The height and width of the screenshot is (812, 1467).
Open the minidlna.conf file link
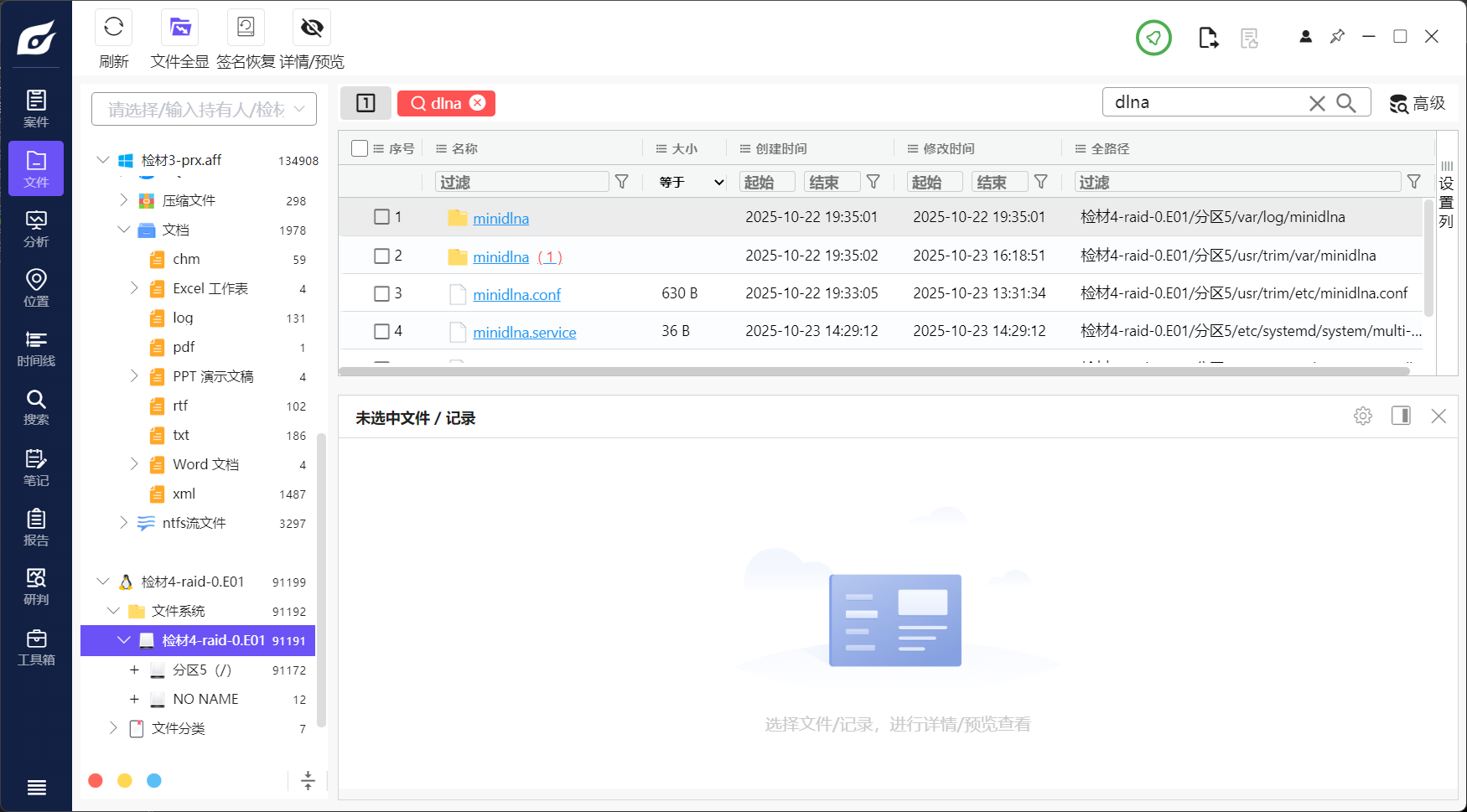pos(516,294)
